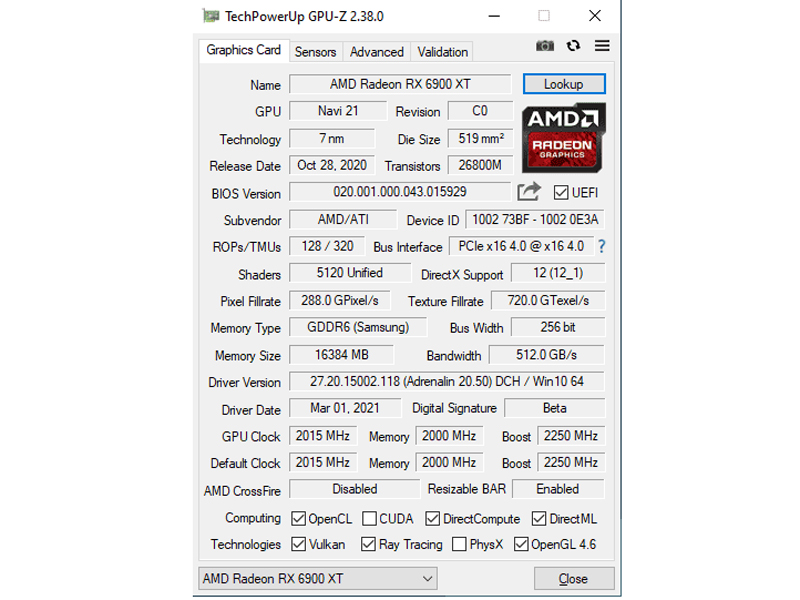Open the hamburger menu icon
The width and height of the screenshot is (800, 600).
[x=601, y=45]
